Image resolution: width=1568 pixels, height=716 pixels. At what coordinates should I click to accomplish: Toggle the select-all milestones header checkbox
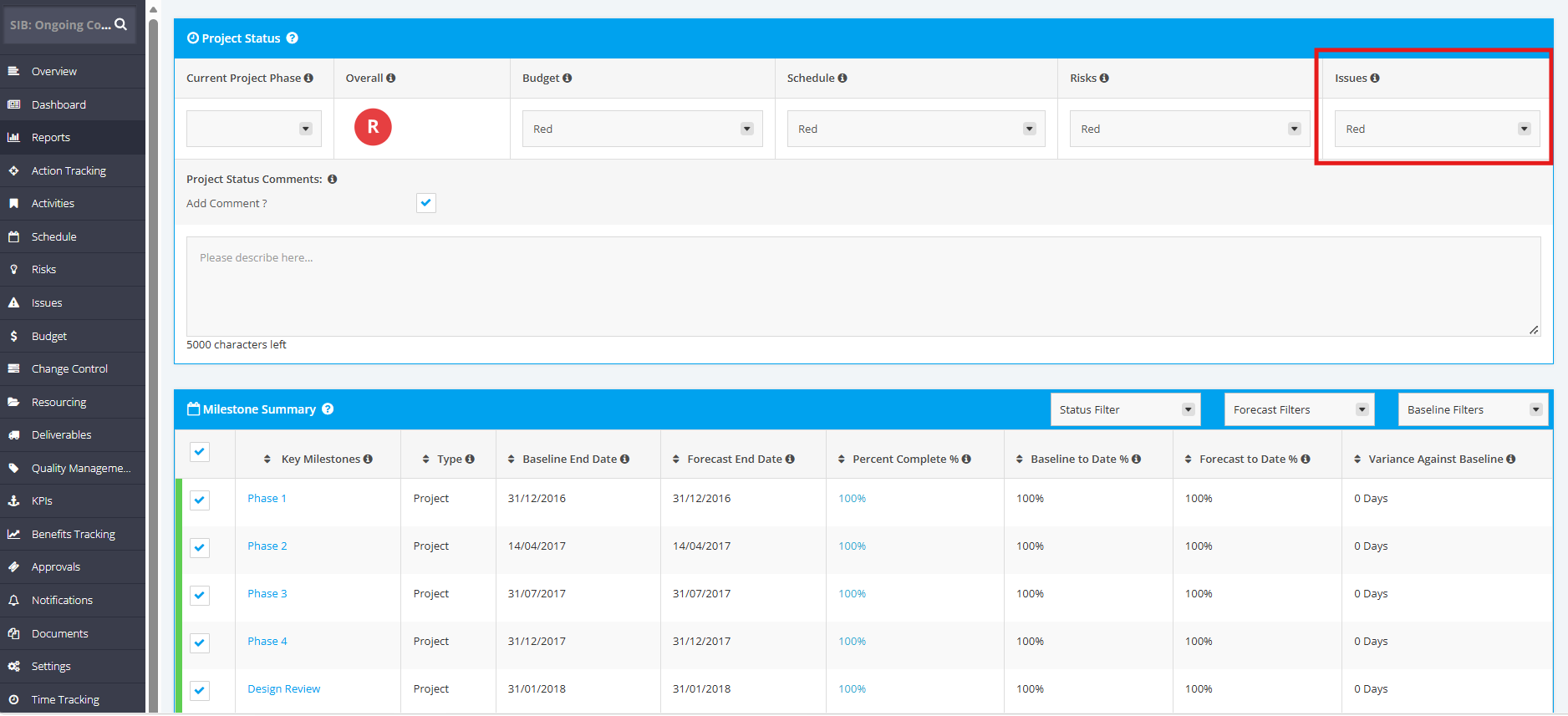[x=200, y=452]
